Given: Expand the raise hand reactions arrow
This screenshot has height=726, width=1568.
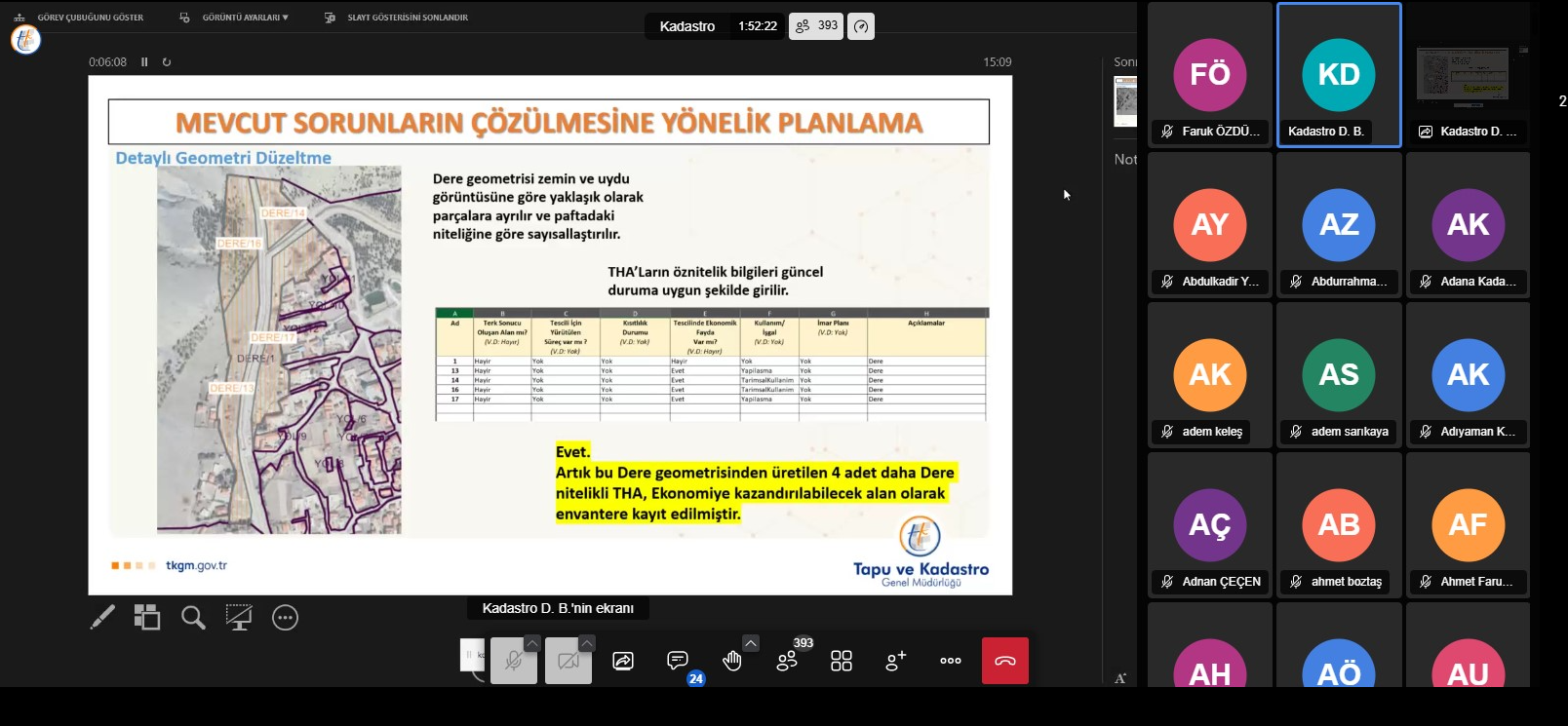Looking at the screenshot, I should click(x=751, y=643).
